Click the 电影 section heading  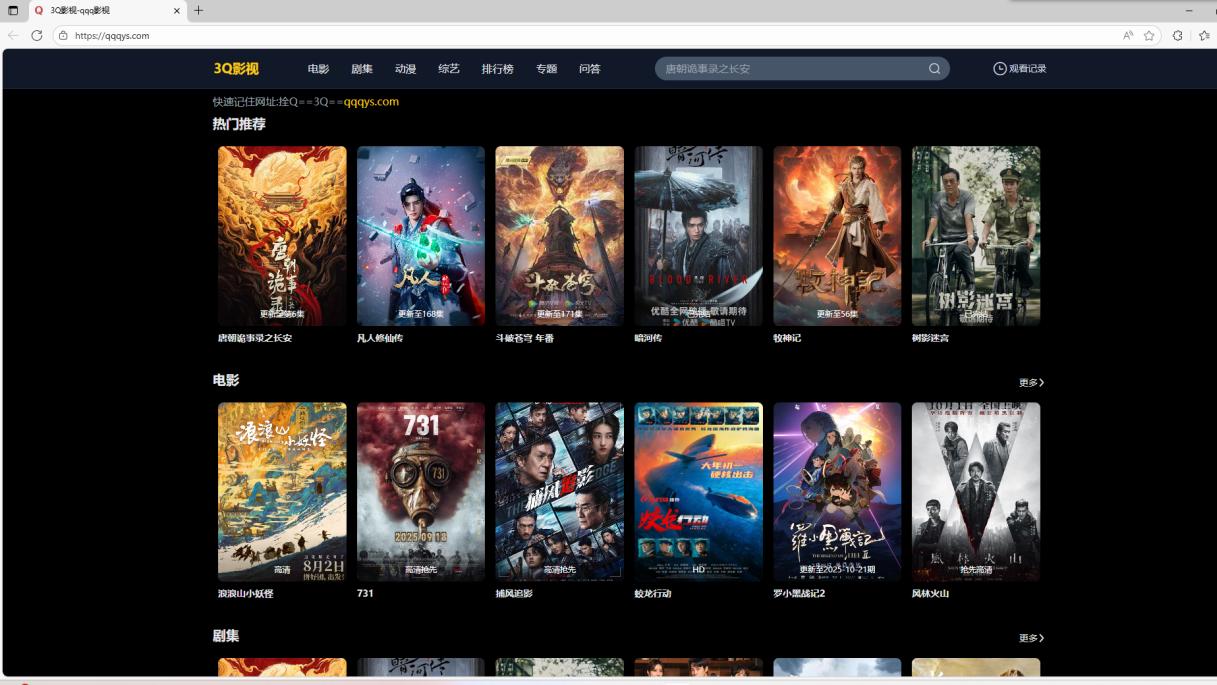[x=226, y=380]
